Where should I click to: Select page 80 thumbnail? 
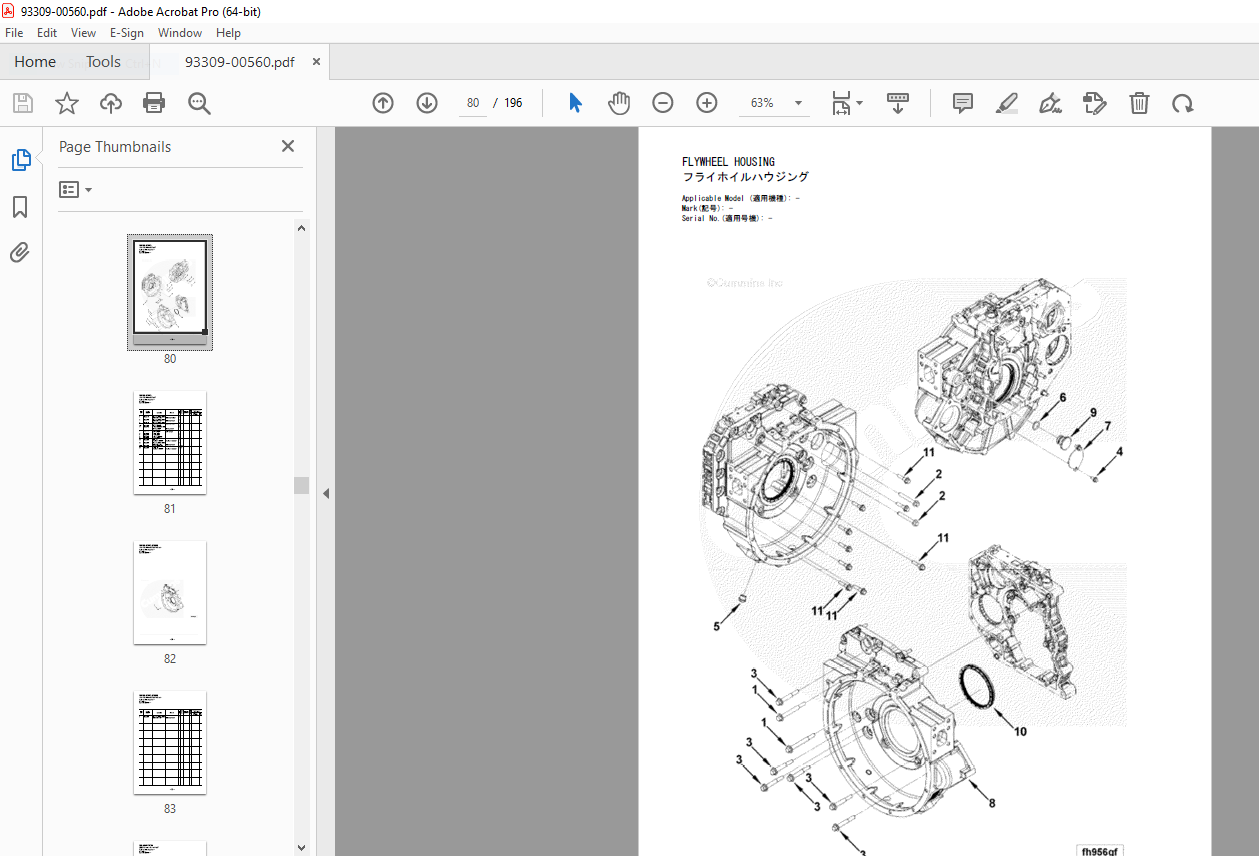(x=170, y=291)
